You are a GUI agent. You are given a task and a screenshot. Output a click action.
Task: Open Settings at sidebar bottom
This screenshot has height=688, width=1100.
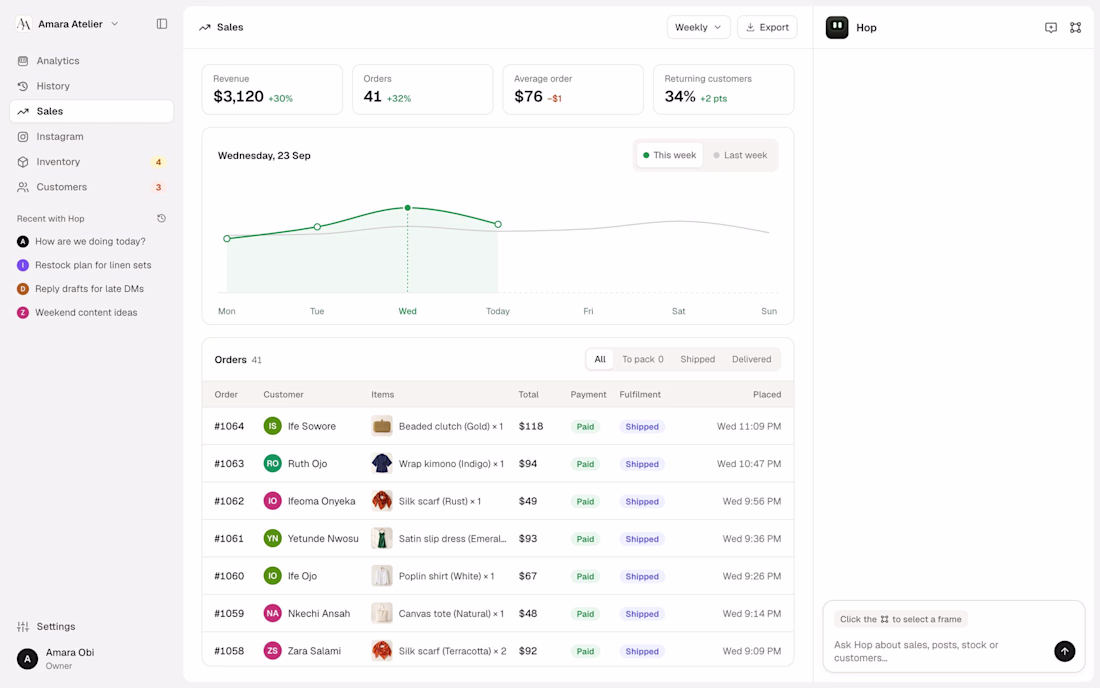[x=92, y=626]
